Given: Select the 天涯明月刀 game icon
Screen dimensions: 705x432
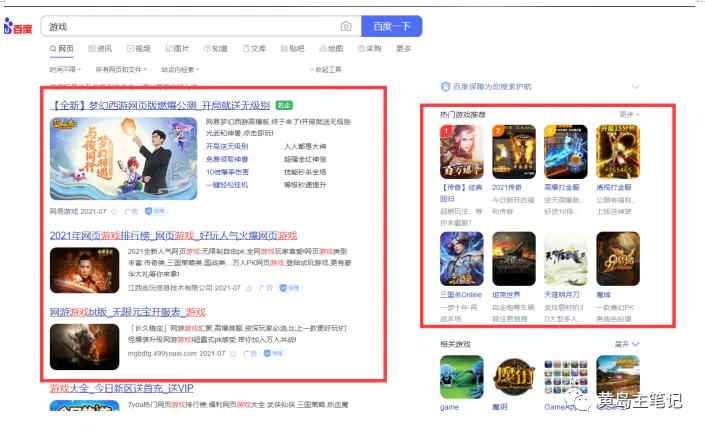Looking at the screenshot, I should coord(565,260).
